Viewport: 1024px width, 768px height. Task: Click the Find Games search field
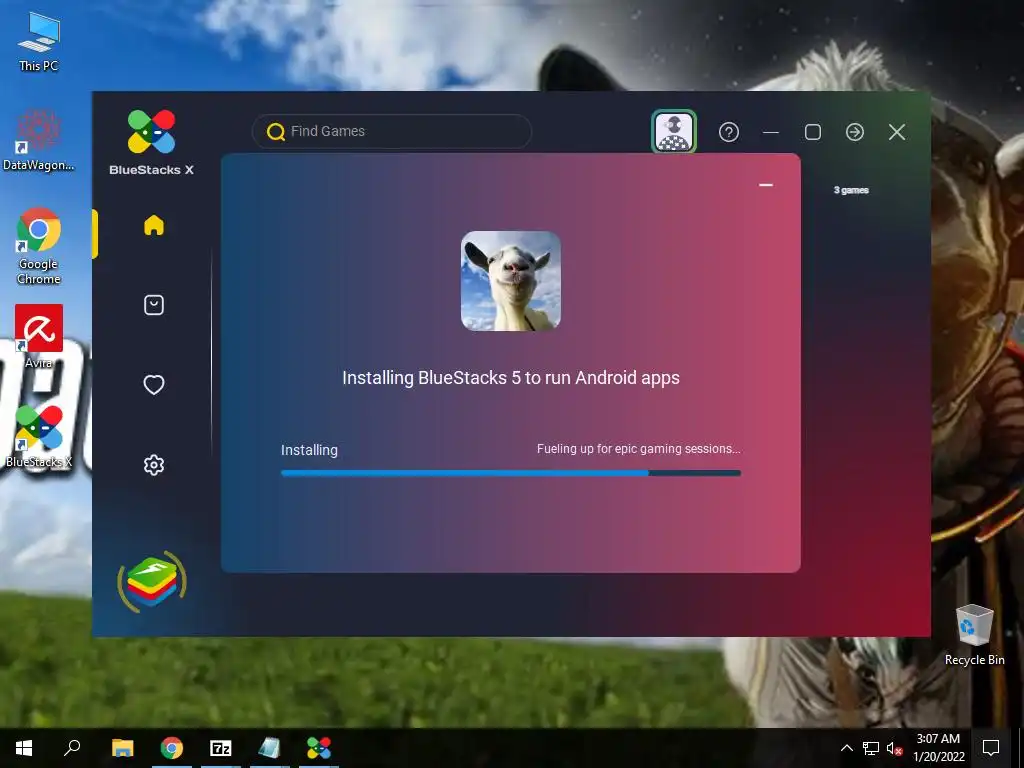click(392, 131)
